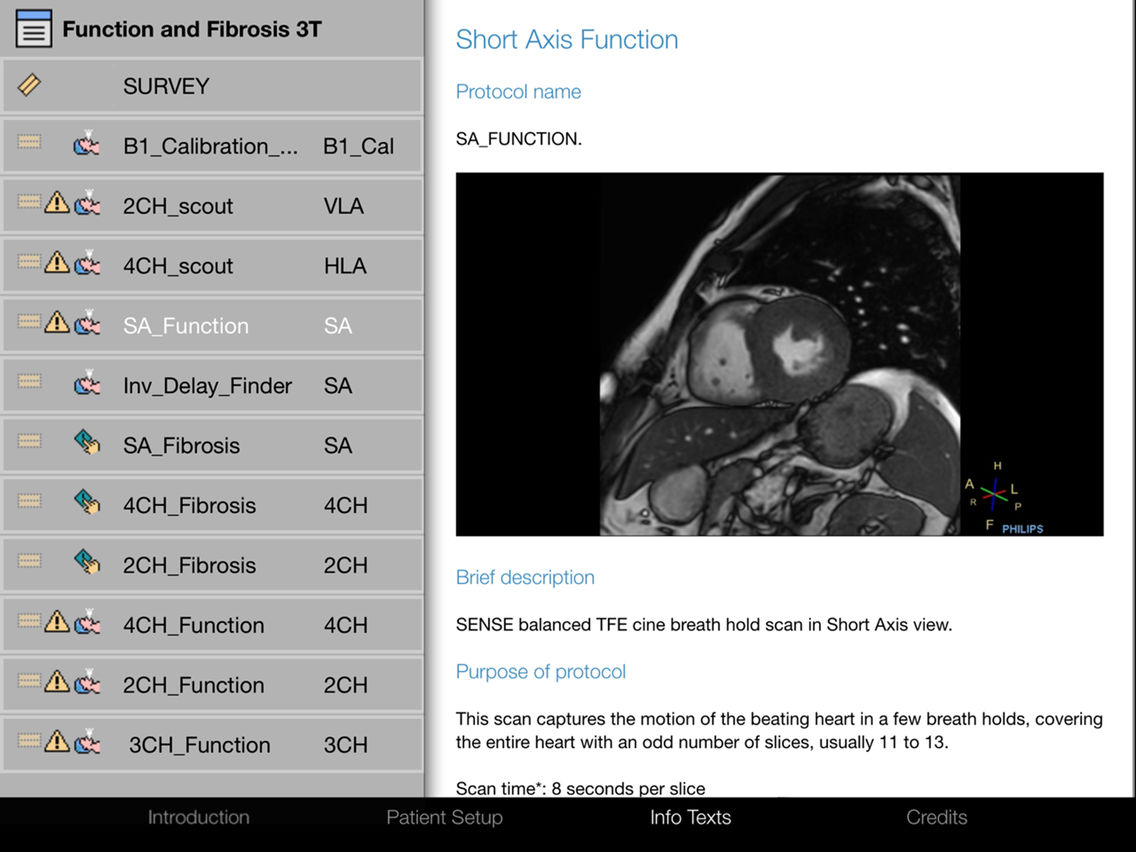This screenshot has height=852, width=1136.
Task: Click the breath-hold patient icon on SA_Function
Action: tap(86, 323)
